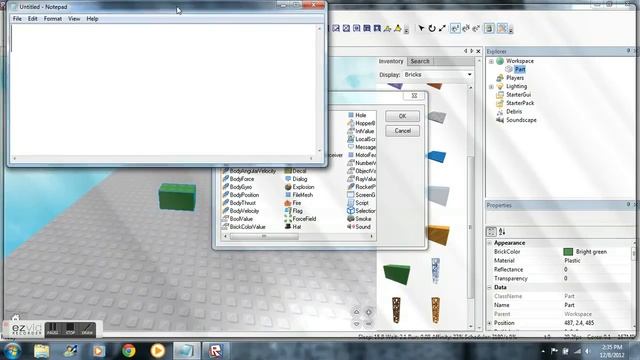This screenshot has height=360, width=640.
Task: Click the ezvid recorder Stop button
Action: point(70,329)
